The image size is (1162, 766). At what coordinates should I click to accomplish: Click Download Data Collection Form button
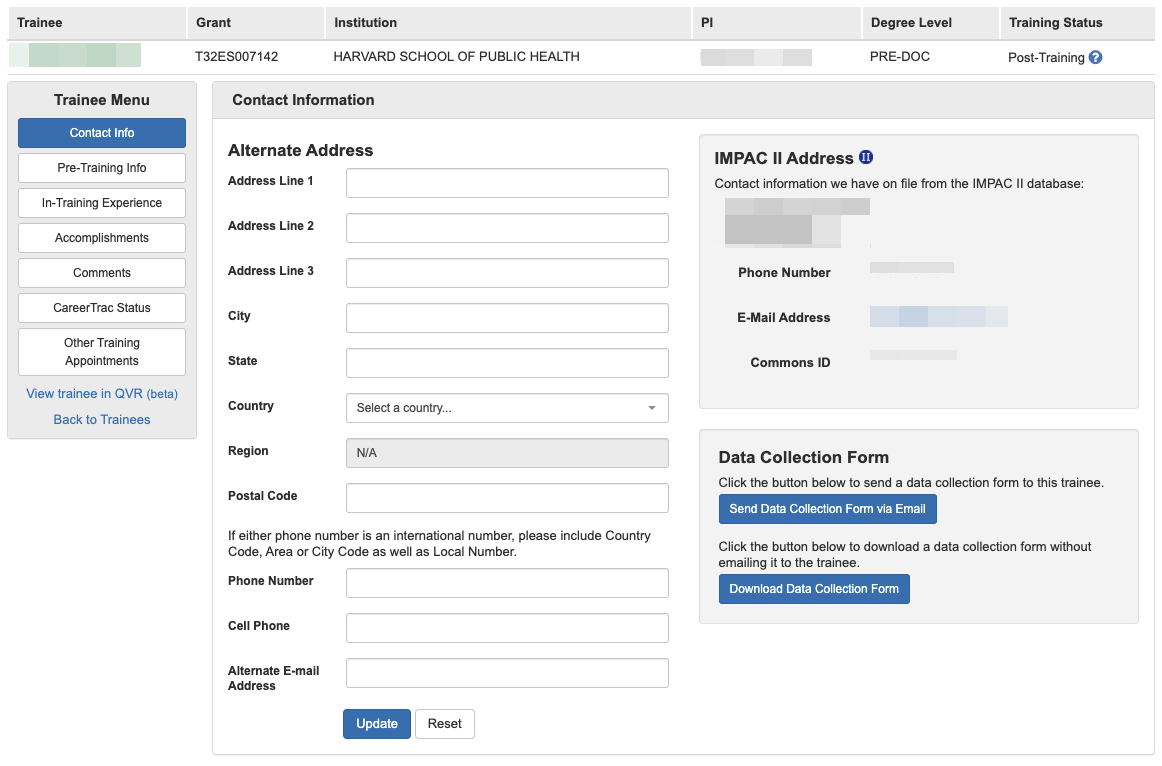(x=814, y=589)
